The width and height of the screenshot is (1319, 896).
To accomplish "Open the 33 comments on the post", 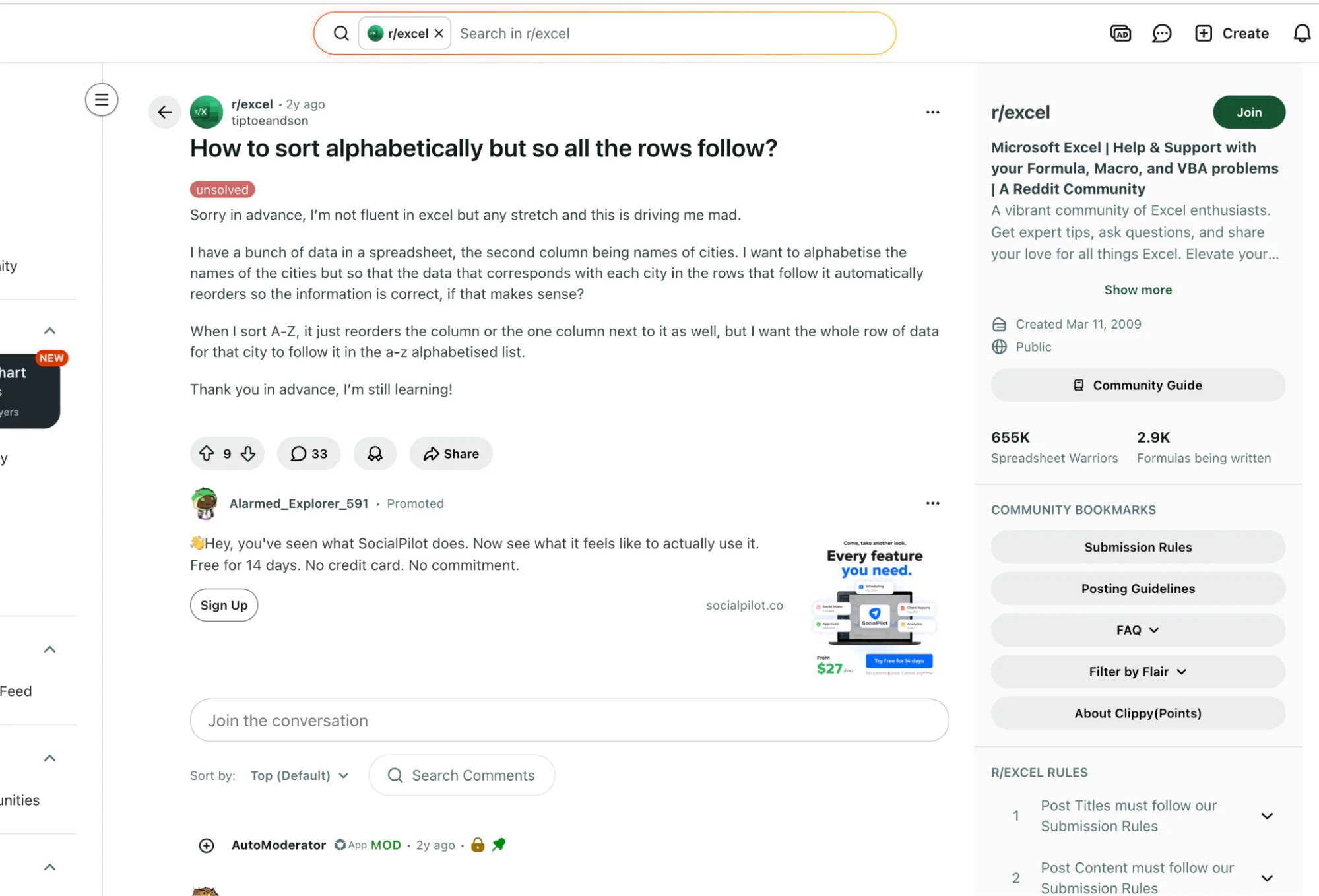I will pos(309,454).
